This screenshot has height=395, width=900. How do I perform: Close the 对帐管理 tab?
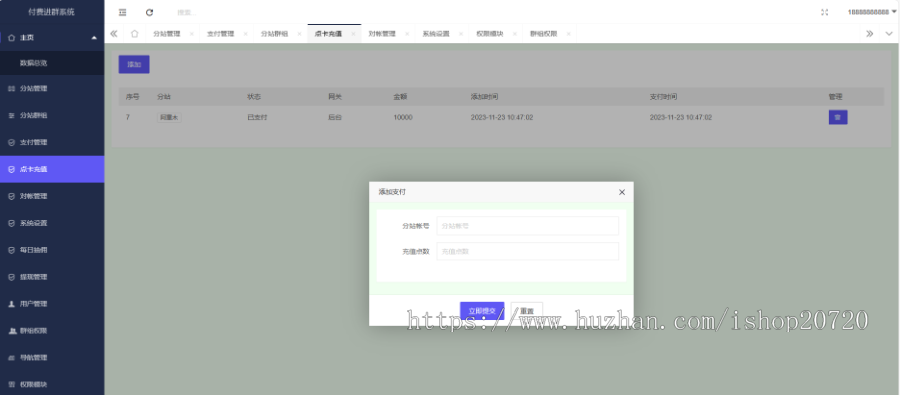[x=407, y=34]
